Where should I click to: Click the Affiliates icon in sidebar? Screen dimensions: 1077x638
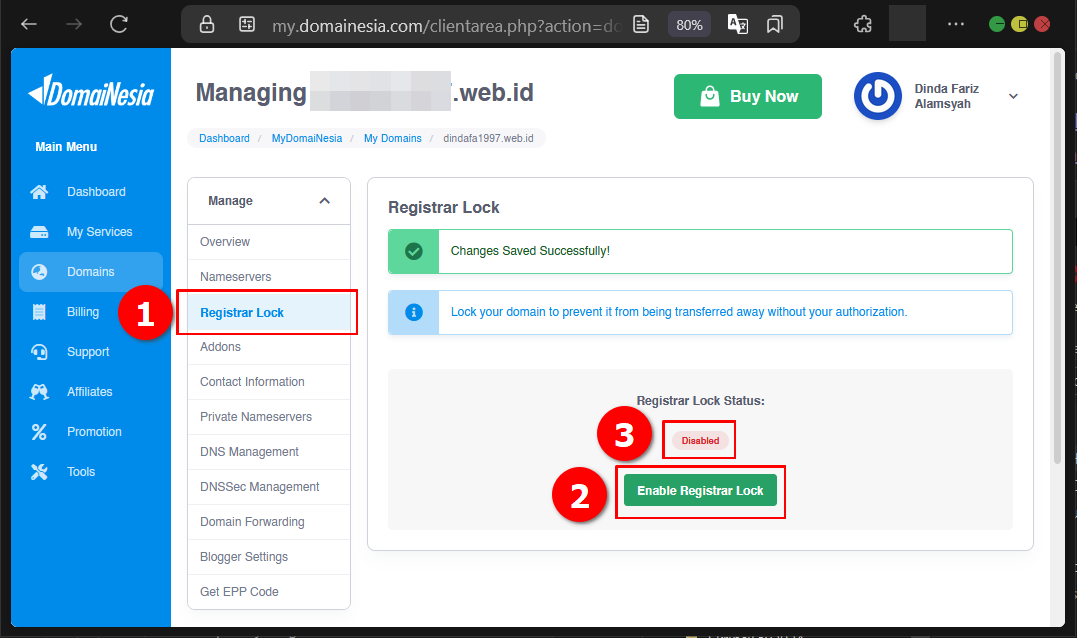[x=39, y=391]
